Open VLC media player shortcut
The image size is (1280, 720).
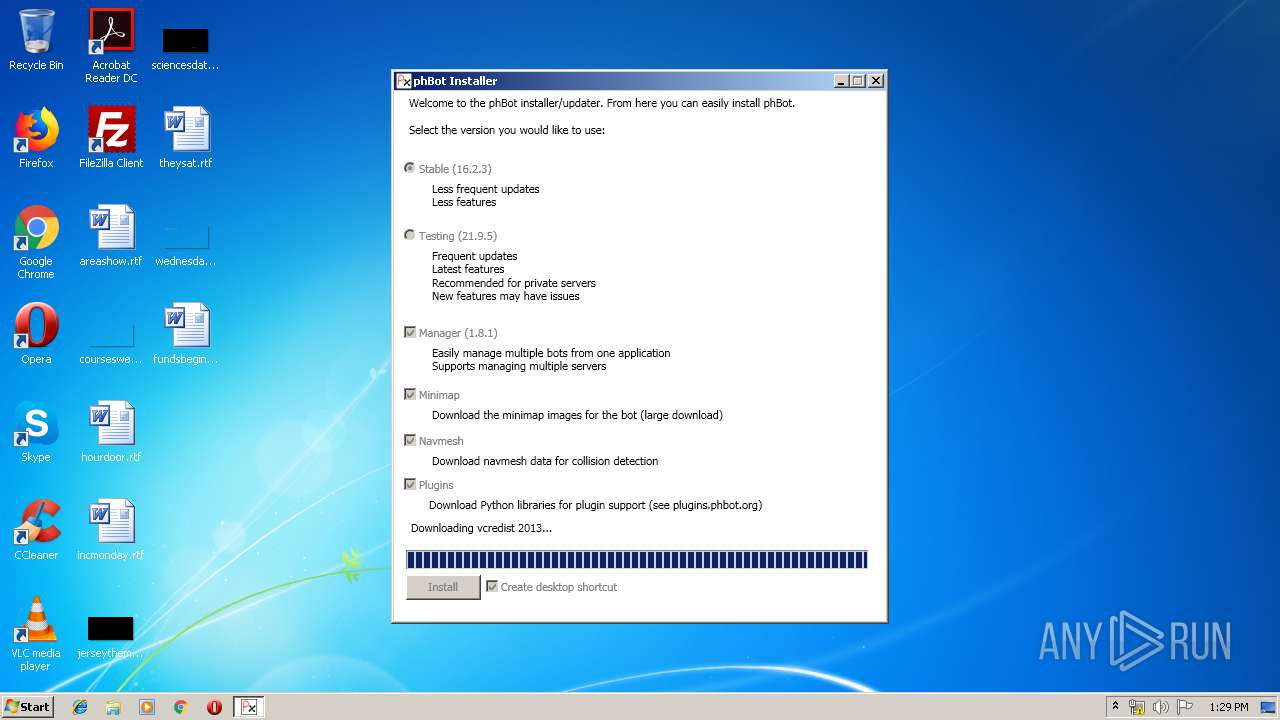[36, 634]
